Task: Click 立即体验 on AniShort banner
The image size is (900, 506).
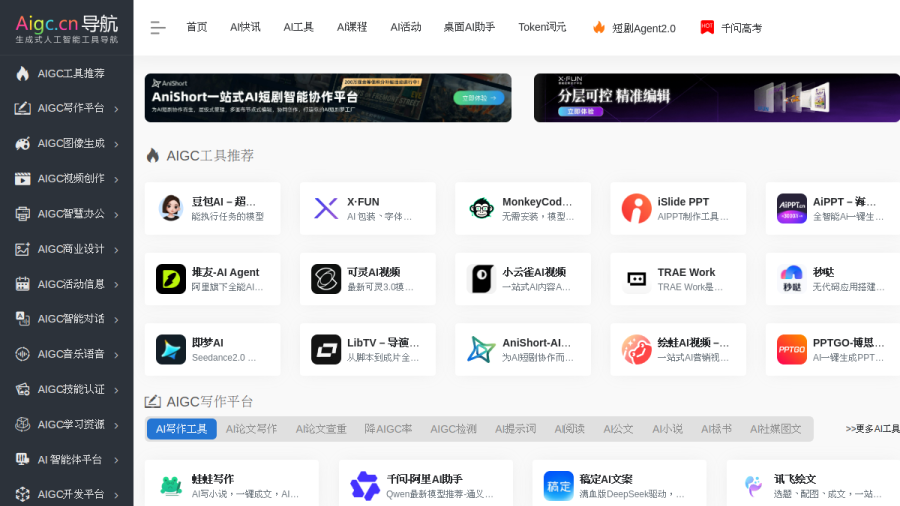Action: (x=479, y=98)
